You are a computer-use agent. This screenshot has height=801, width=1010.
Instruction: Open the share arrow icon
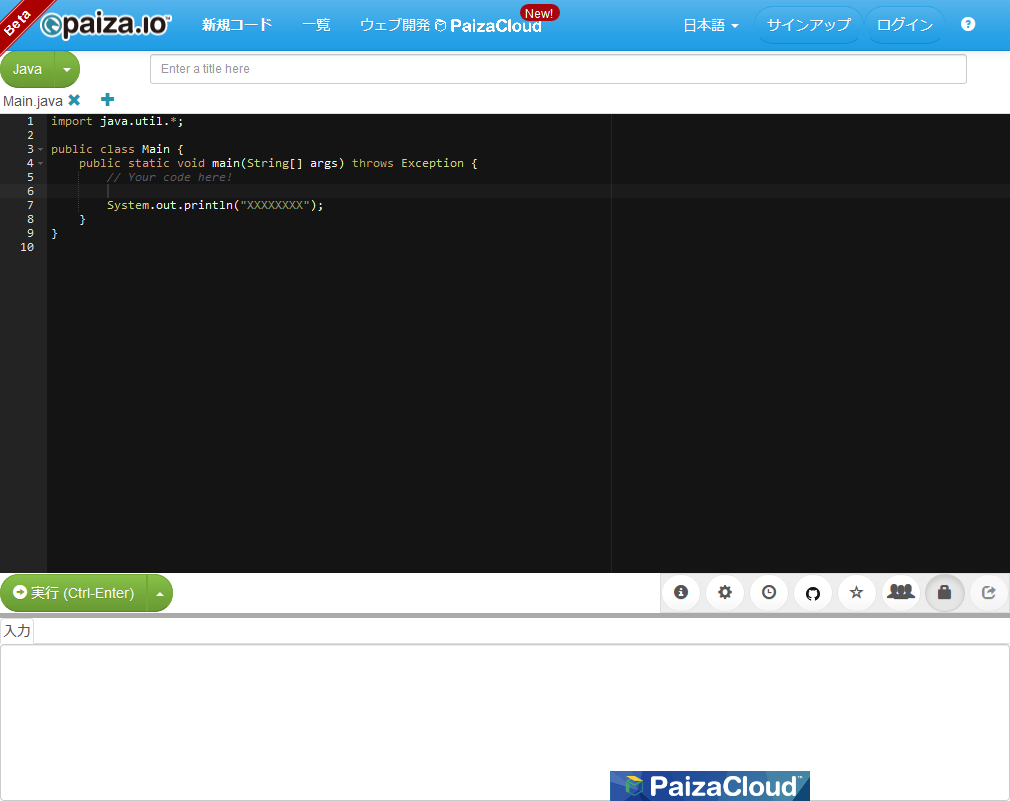(x=989, y=593)
